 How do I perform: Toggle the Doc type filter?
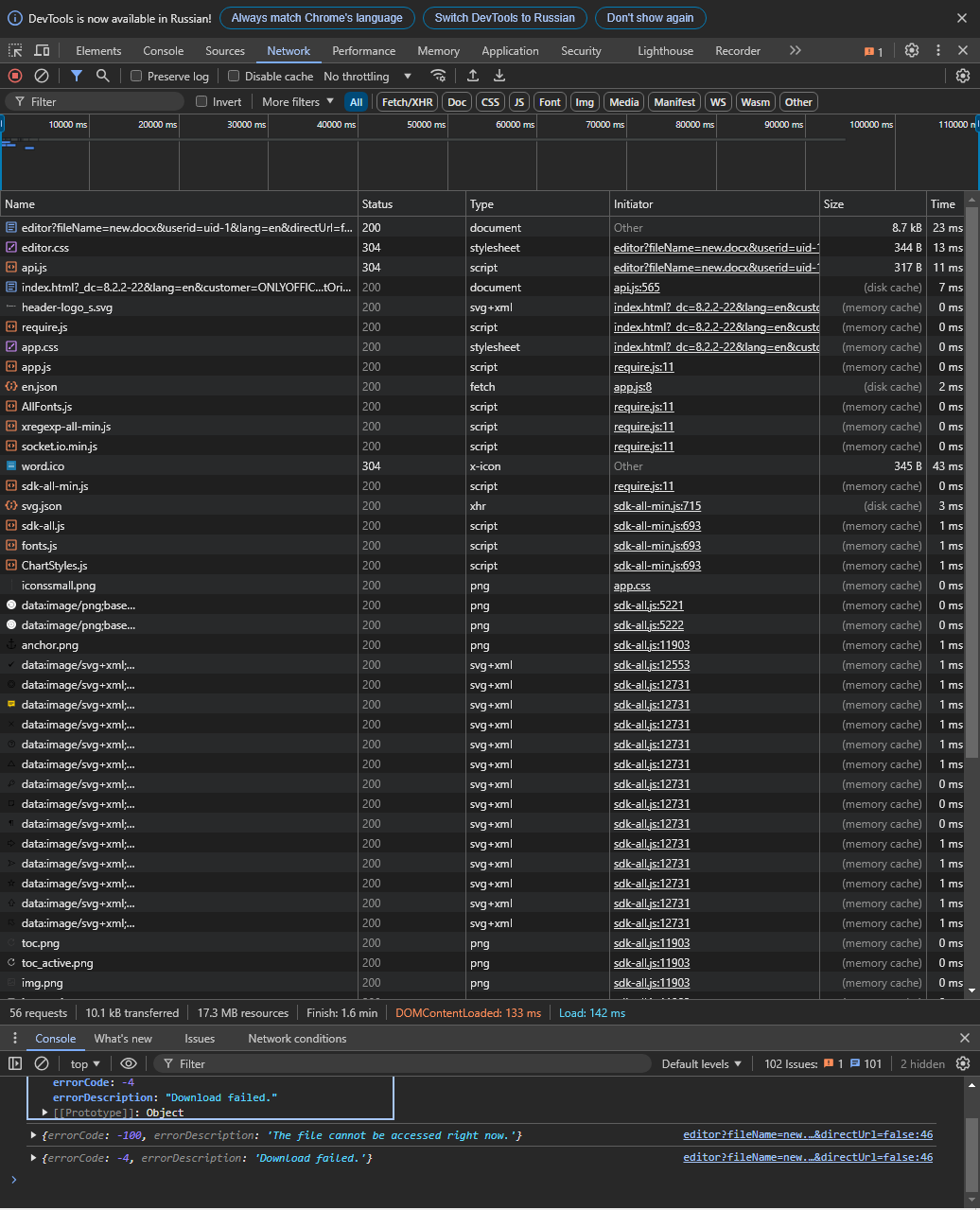[x=458, y=102]
